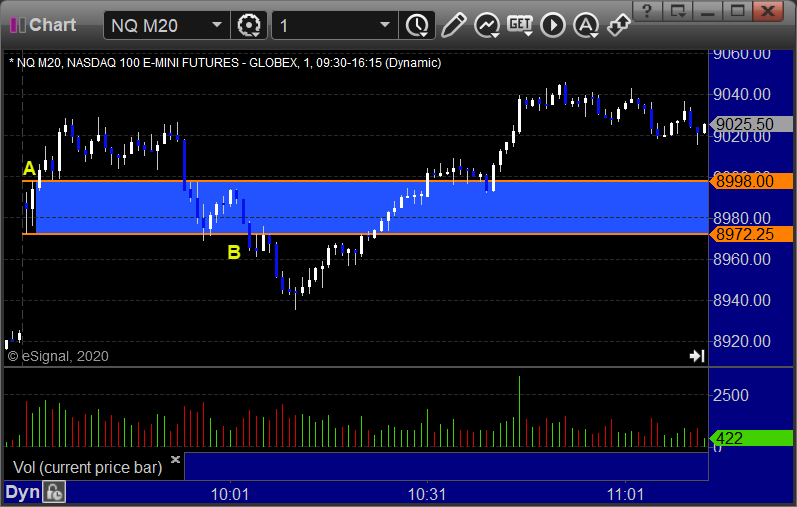The image size is (797, 507).
Task: Click the lower orange line at 8972.25
Action: point(365,234)
